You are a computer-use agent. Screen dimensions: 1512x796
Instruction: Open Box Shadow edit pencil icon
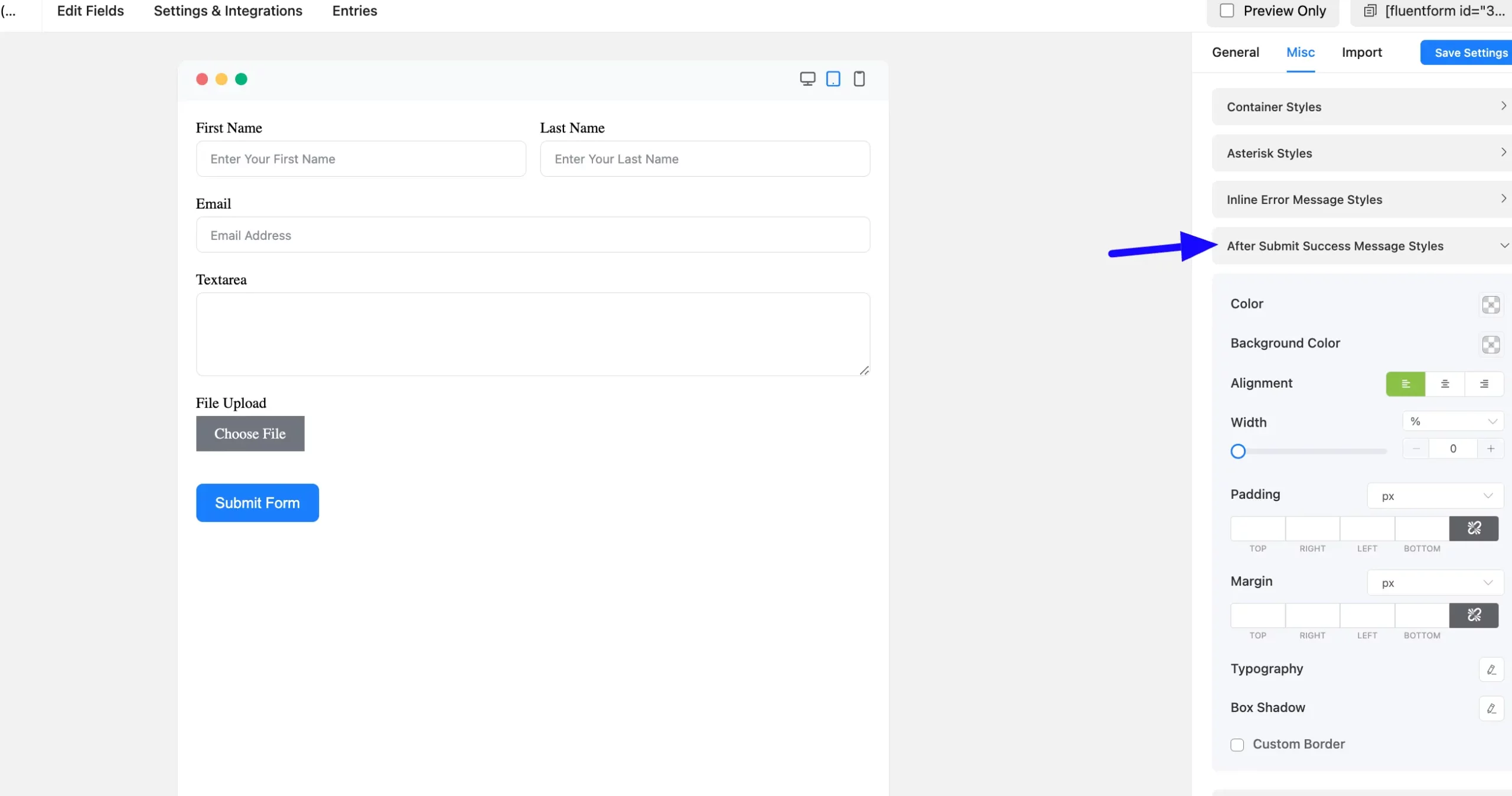pyautogui.click(x=1491, y=709)
